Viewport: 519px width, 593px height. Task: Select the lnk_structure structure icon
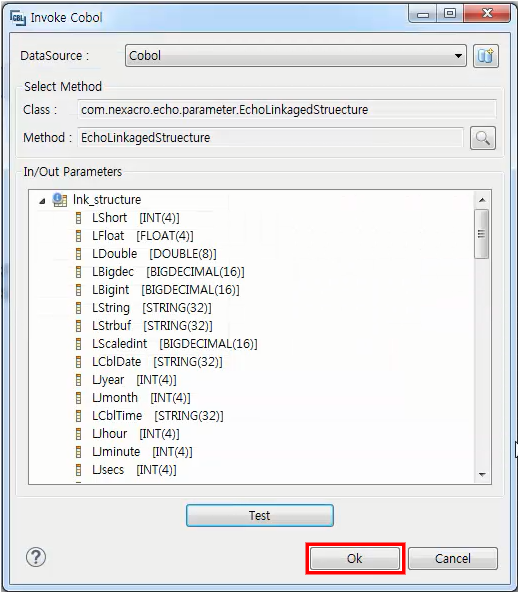click(x=60, y=200)
